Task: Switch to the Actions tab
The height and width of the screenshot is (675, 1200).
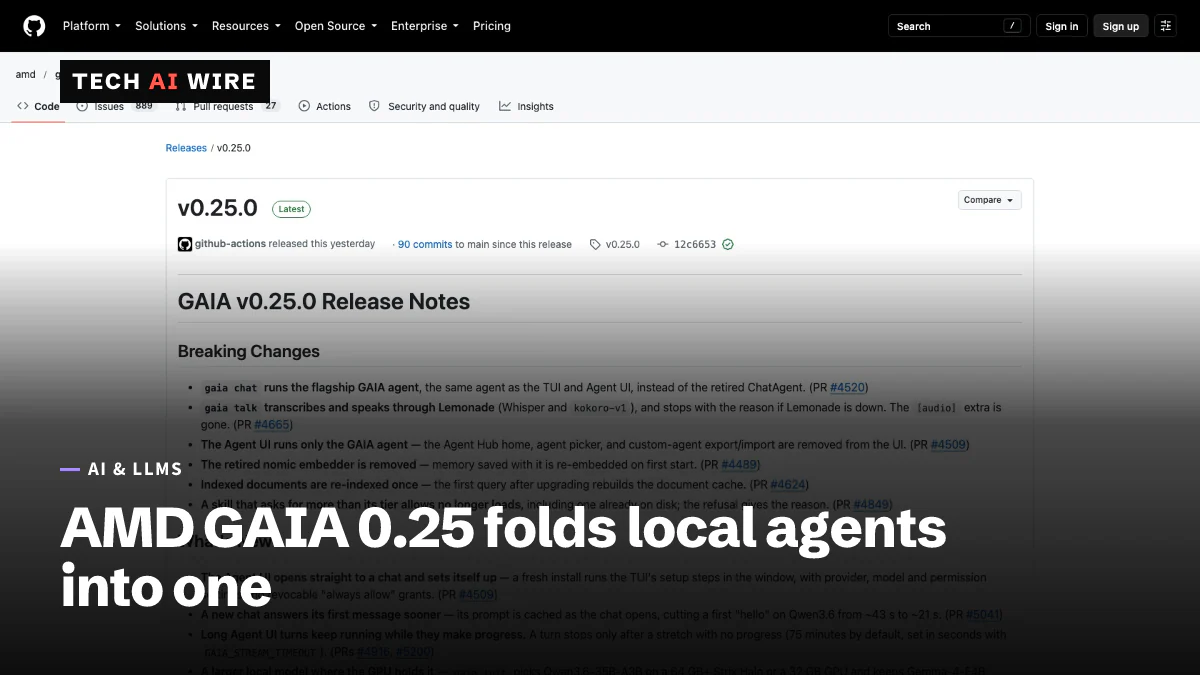Action: tap(325, 106)
